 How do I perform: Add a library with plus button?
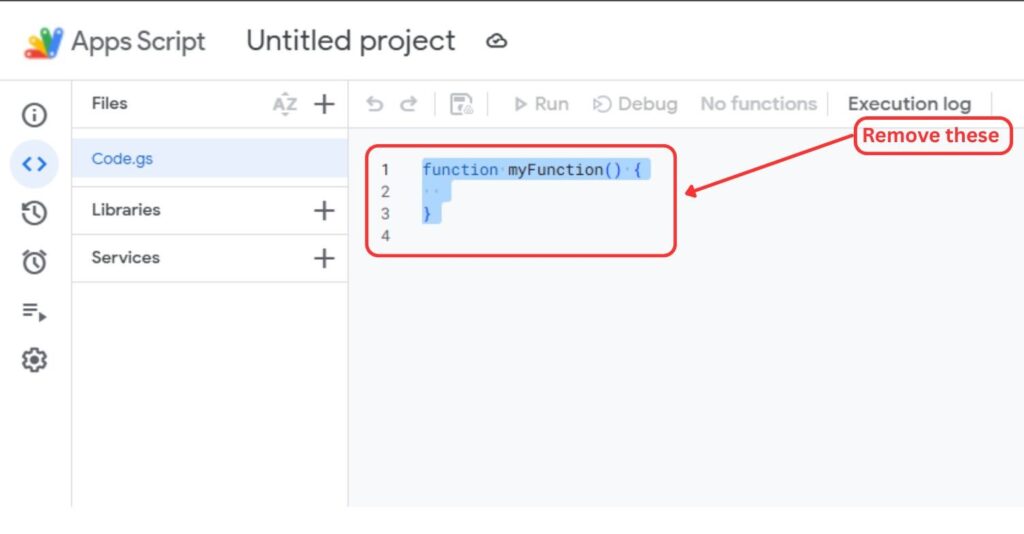324,210
